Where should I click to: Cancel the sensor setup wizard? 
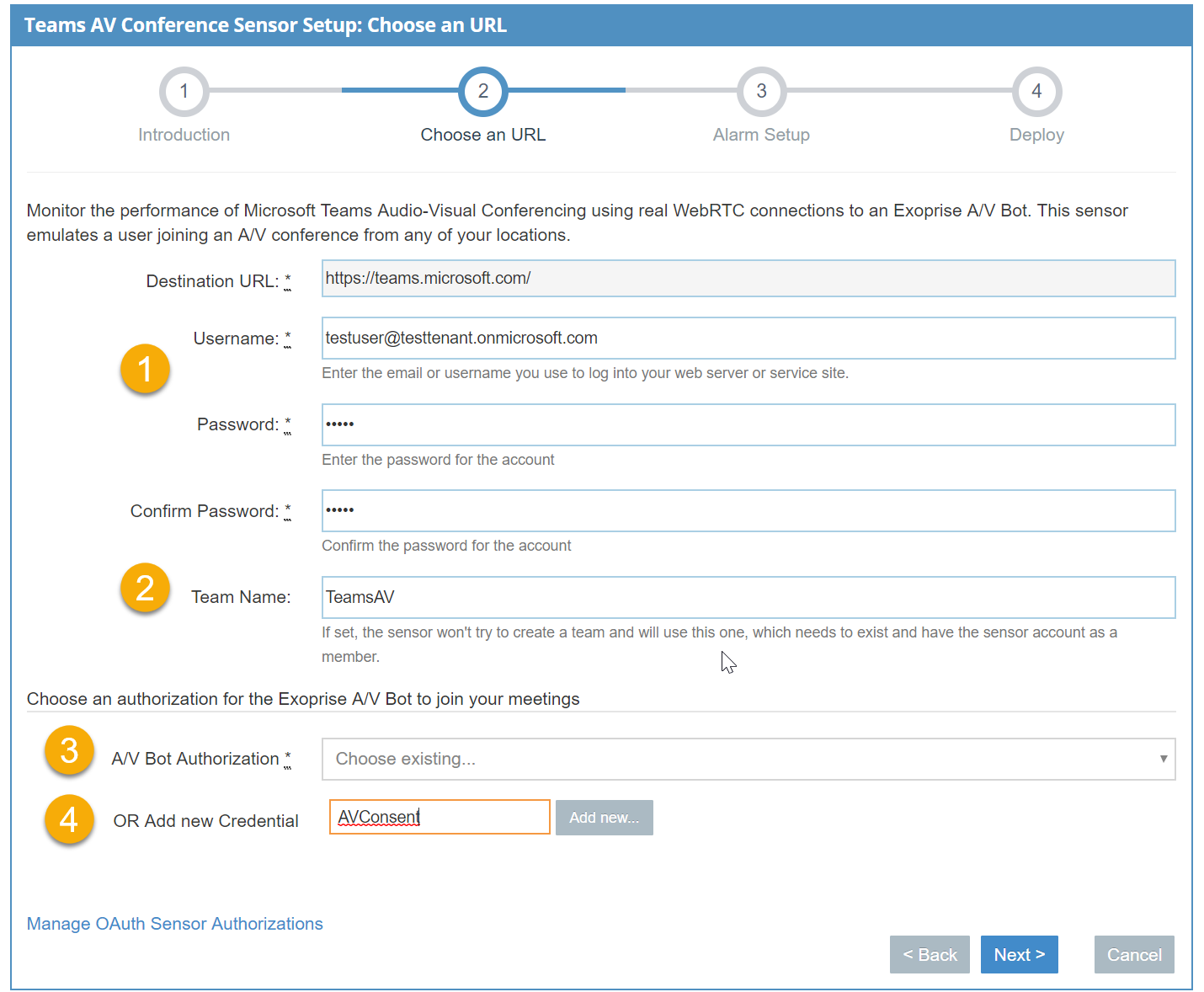(1133, 954)
